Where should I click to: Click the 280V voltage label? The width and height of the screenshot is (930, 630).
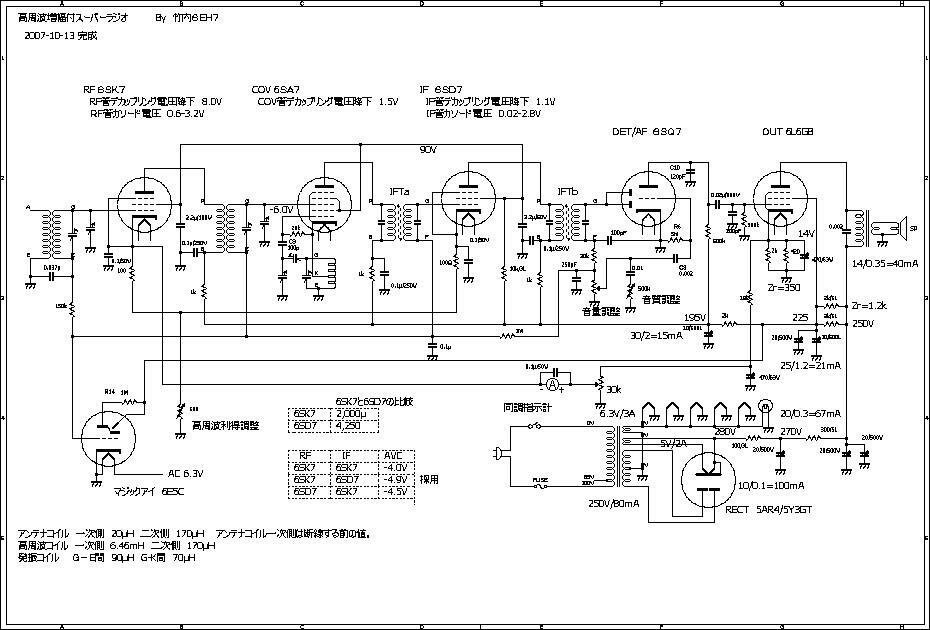click(725, 432)
